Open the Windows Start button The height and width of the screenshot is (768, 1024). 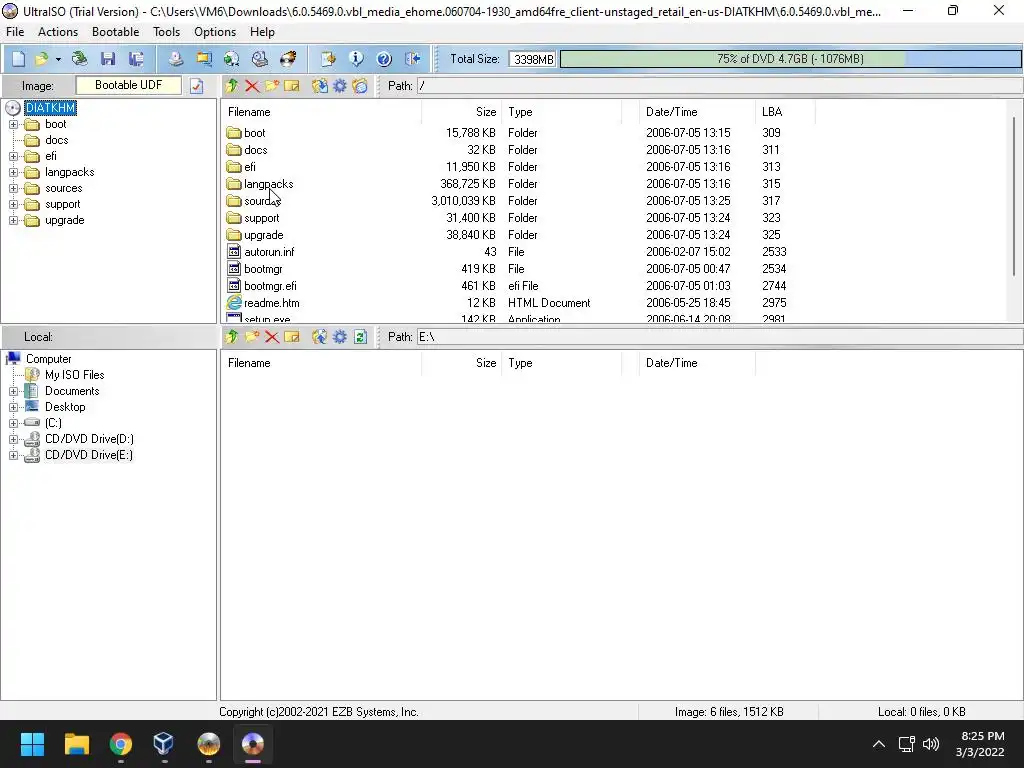click(x=32, y=744)
